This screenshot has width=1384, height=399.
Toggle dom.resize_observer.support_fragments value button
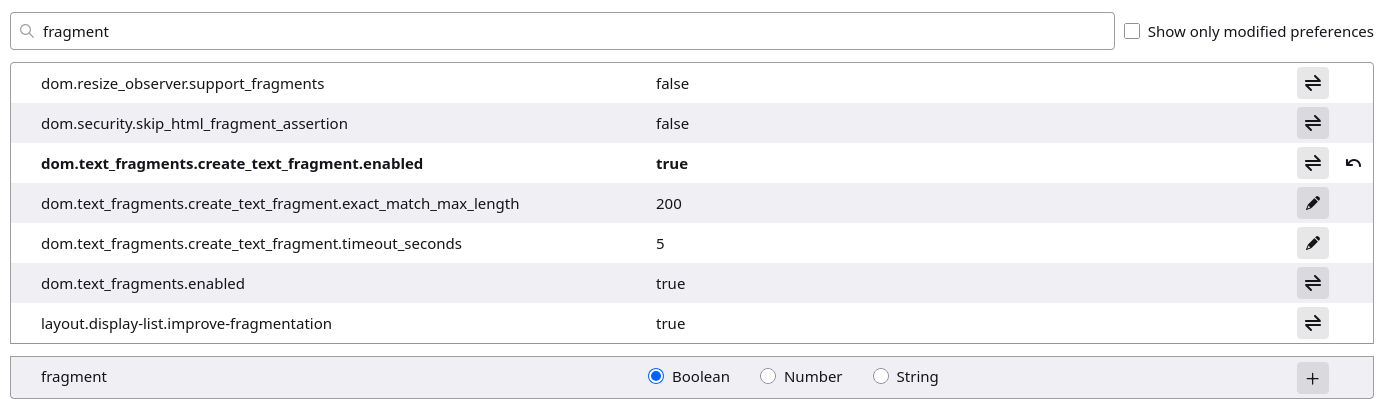click(x=1312, y=83)
